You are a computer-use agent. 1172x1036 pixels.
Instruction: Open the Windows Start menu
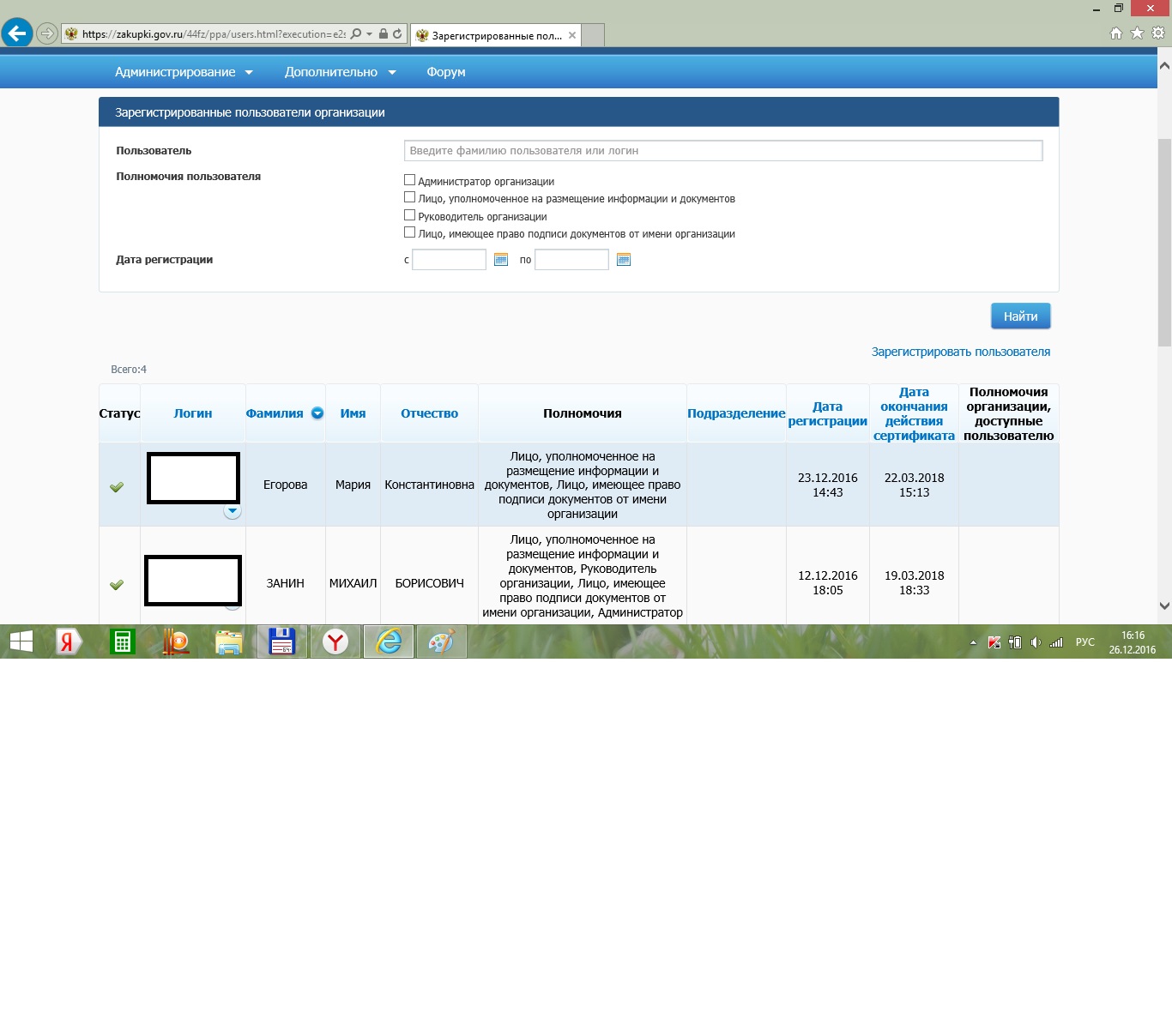tap(21, 641)
